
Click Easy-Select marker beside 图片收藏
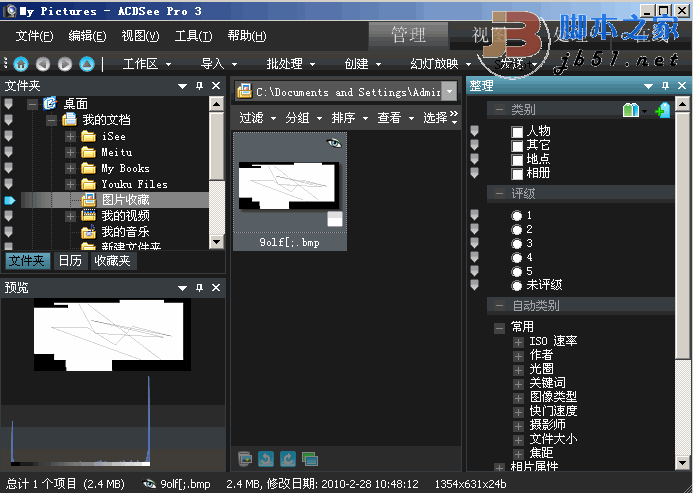point(9,200)
